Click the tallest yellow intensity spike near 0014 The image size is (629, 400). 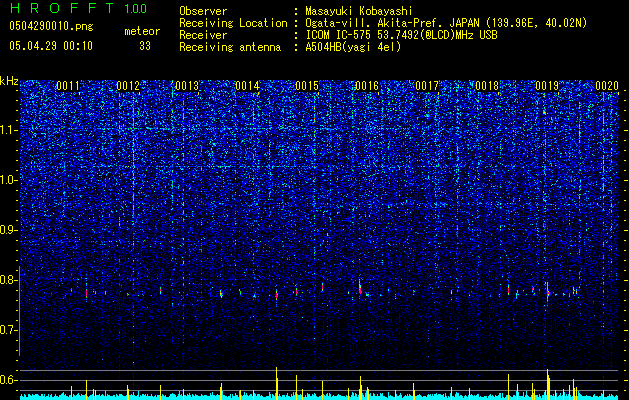coord(276,382)
